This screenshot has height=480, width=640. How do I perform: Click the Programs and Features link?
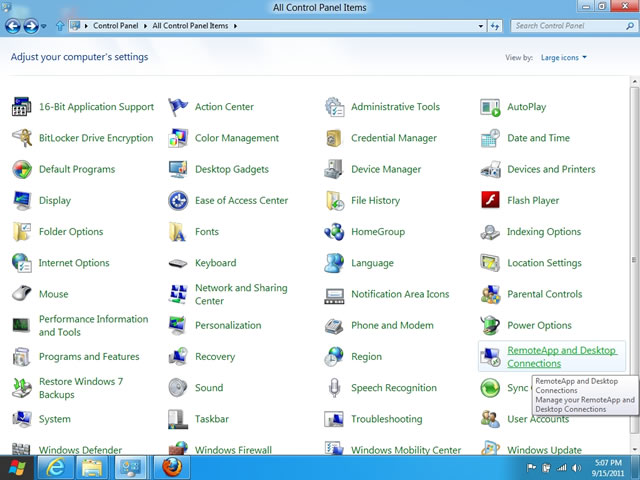click(x=89, y=357)
